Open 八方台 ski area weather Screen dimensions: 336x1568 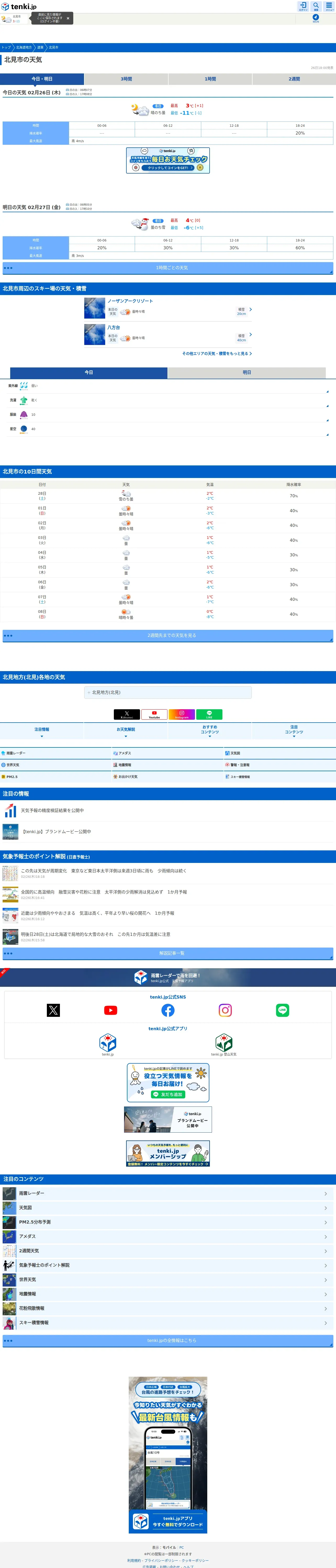tap(168, 335)
